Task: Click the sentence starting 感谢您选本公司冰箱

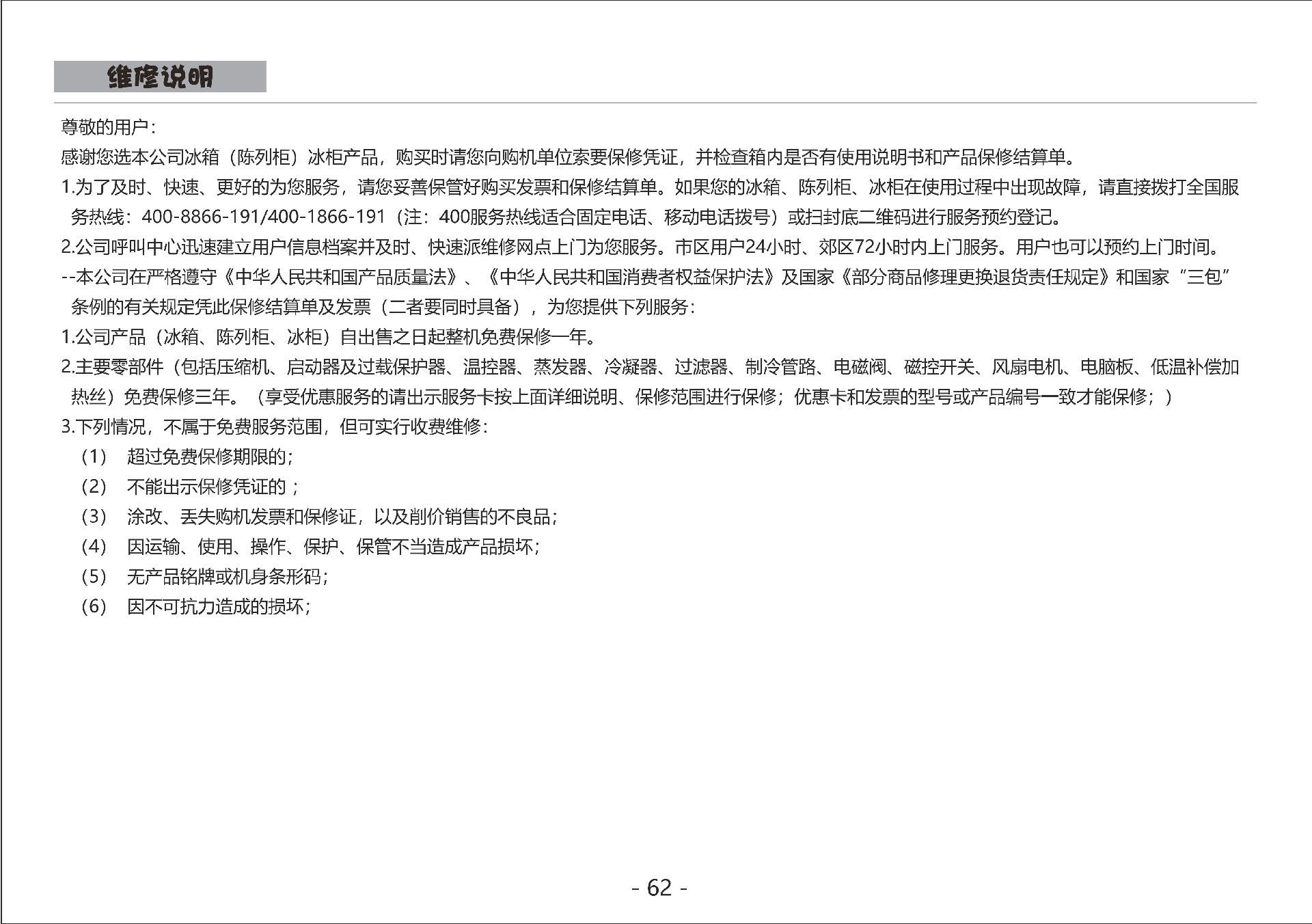Action: pos(567,158)
